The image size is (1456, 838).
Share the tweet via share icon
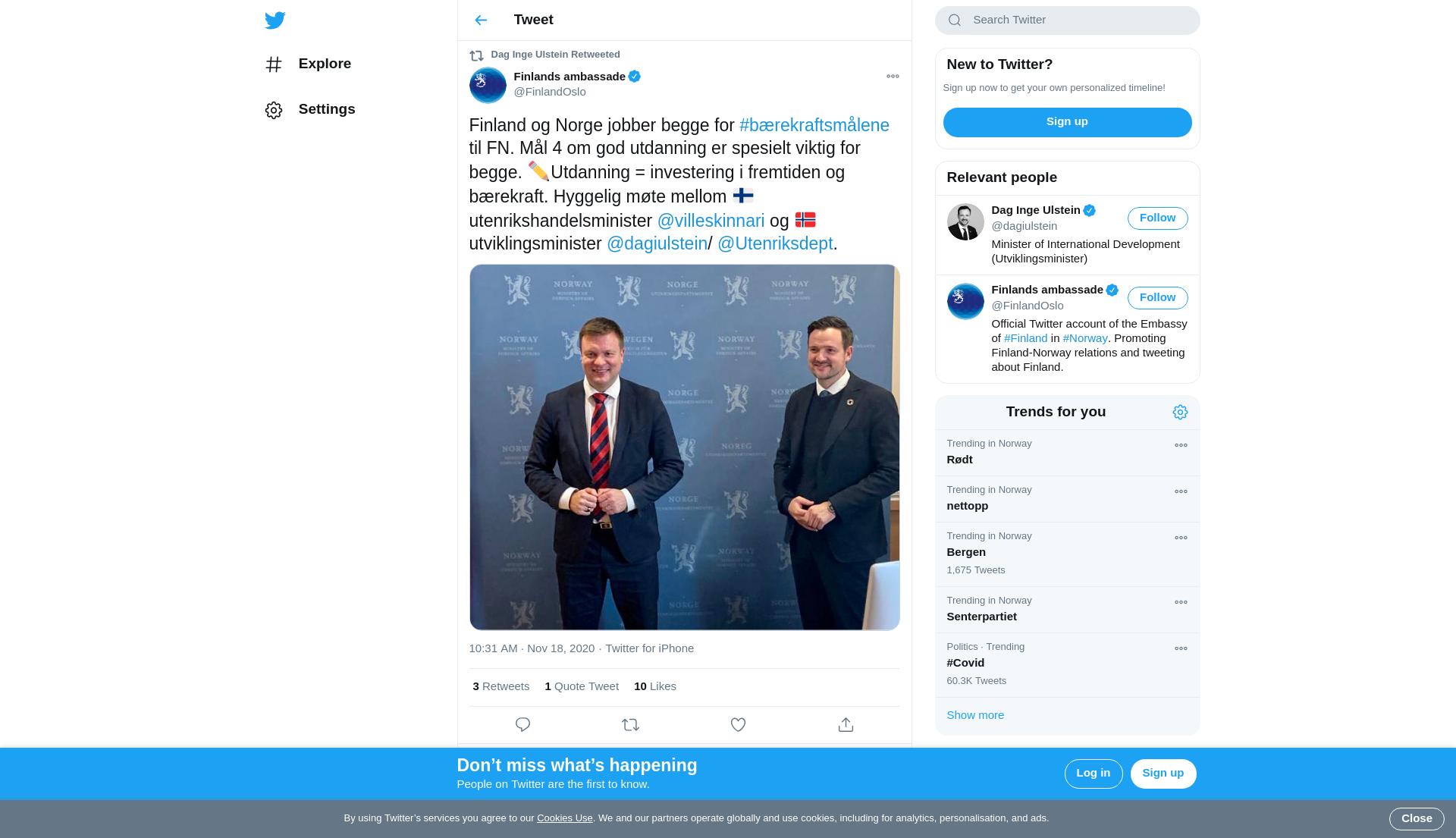point(846,725)
